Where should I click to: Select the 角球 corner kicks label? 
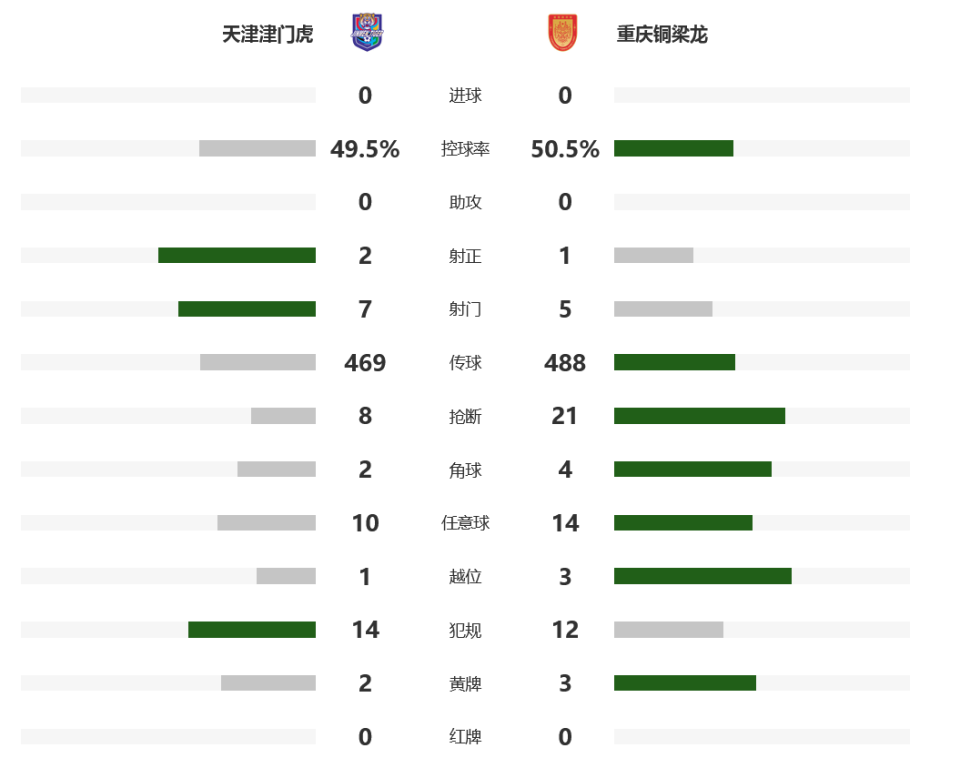click(x=465, y=470)
